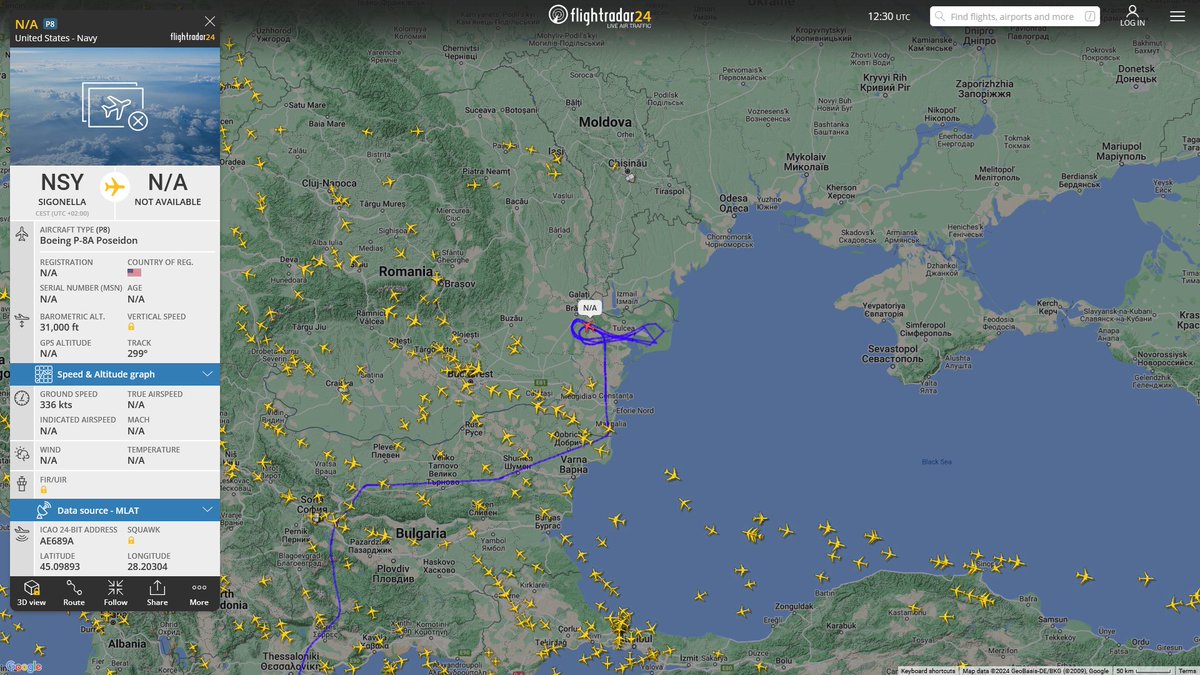This screenshot has height=675, width=1200.
Task: Click the NSY Sigonella origin airport
Action: click(x=62, y=190)
